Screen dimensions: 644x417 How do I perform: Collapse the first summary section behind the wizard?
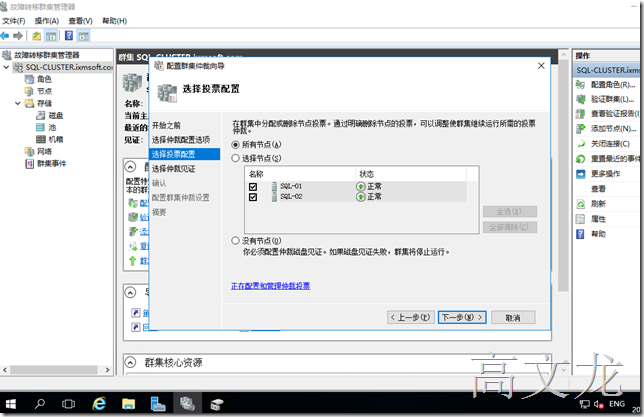click(130, 166)
